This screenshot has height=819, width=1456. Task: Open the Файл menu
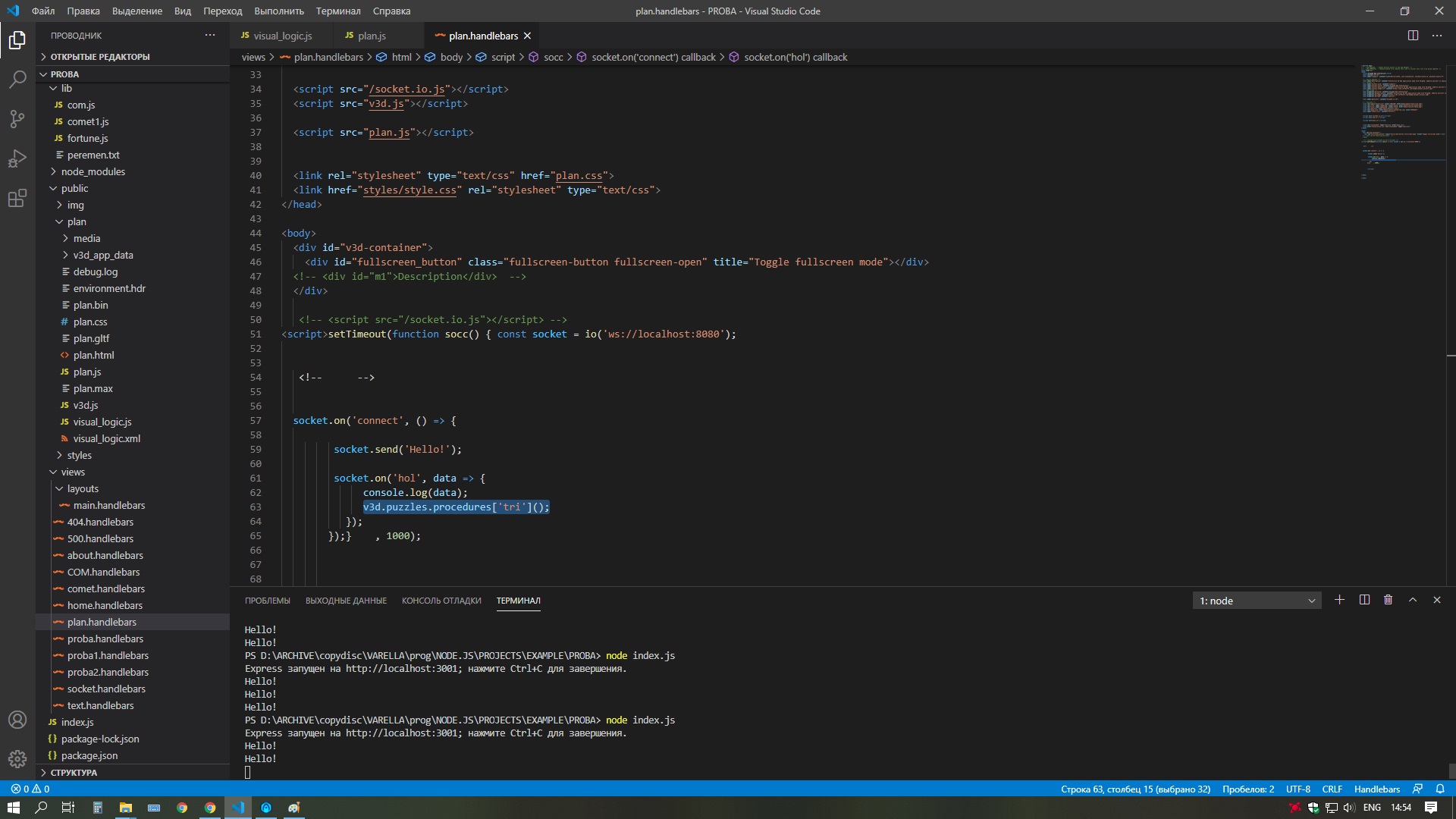tap(43, 11)
